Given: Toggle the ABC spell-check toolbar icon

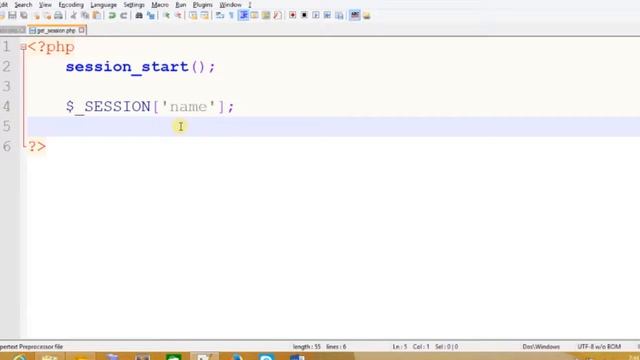Looking at the screenshot, I should point(355,16).
